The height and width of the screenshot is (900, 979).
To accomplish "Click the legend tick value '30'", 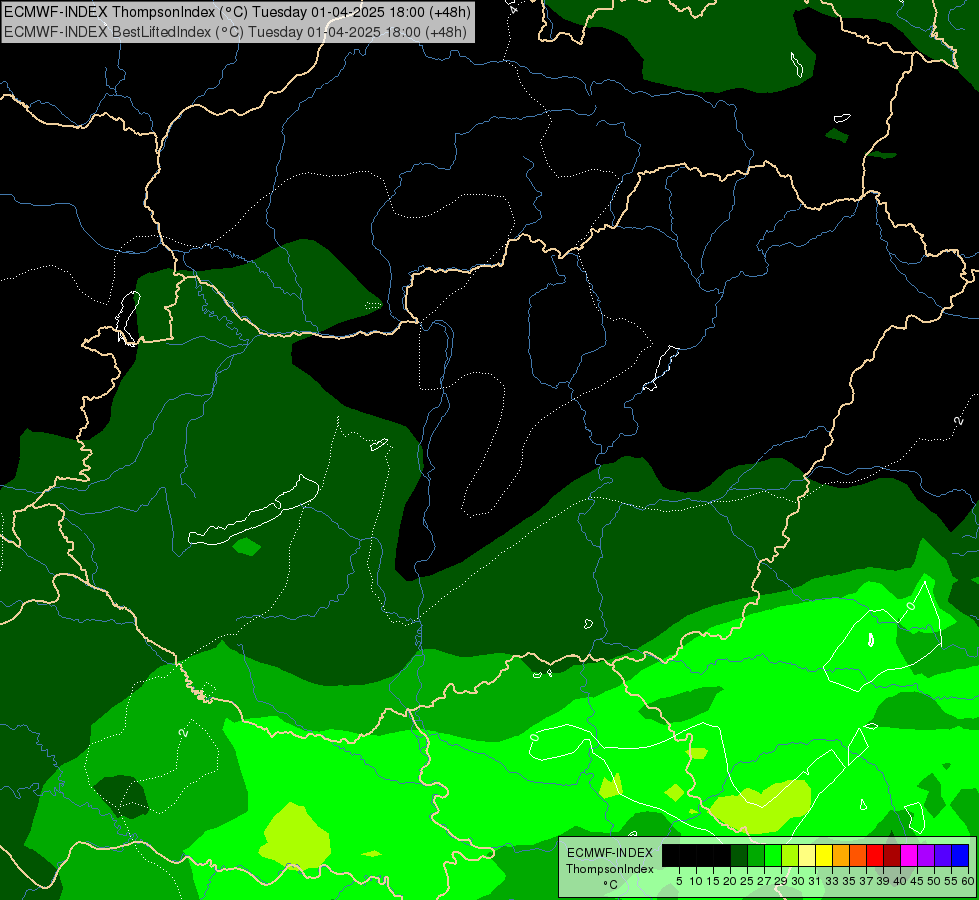I will coord(798,881).
